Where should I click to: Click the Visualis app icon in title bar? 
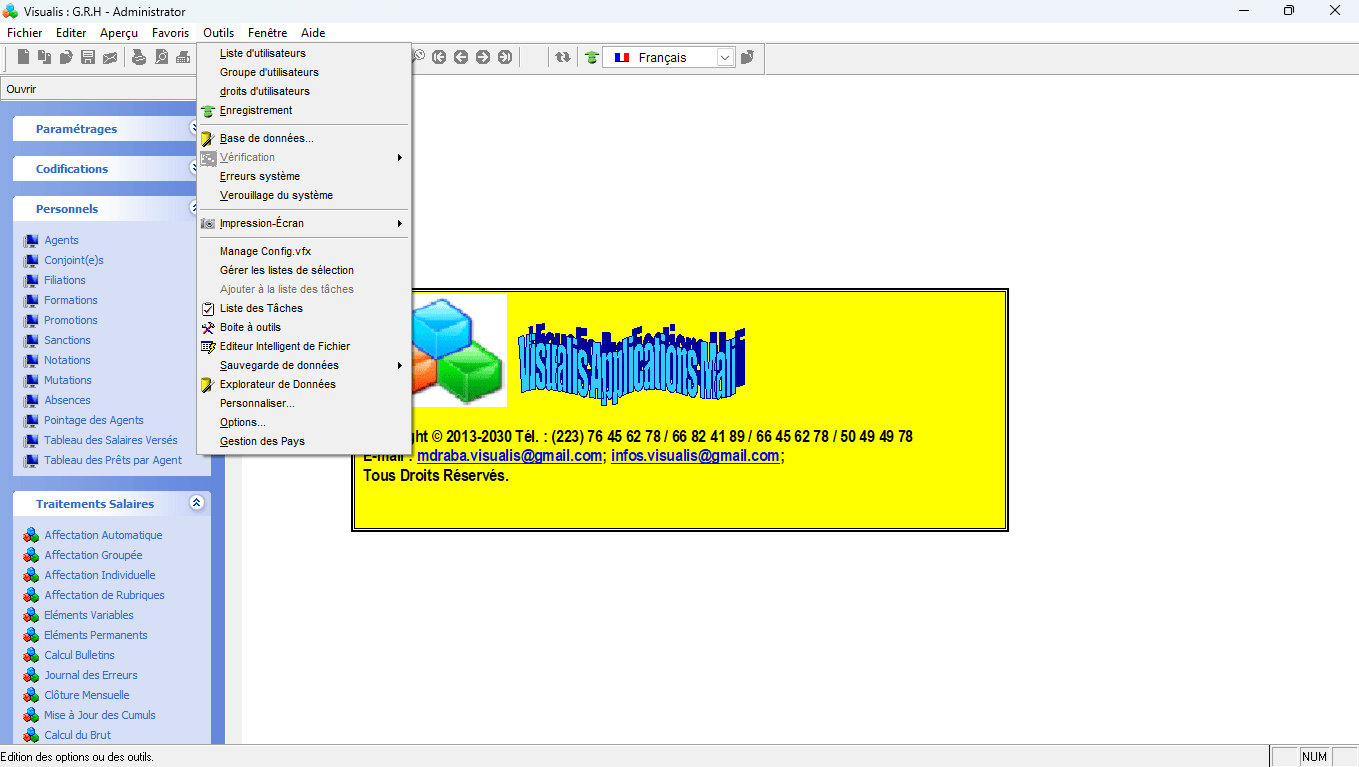[x=11, y=11]
